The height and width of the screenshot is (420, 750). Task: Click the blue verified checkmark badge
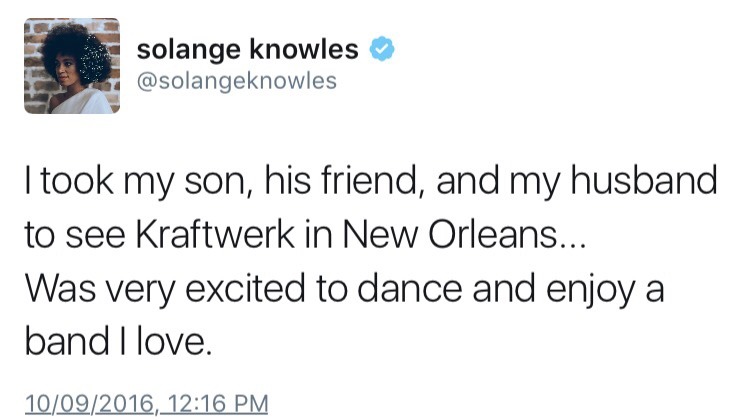tap(382, 48)
